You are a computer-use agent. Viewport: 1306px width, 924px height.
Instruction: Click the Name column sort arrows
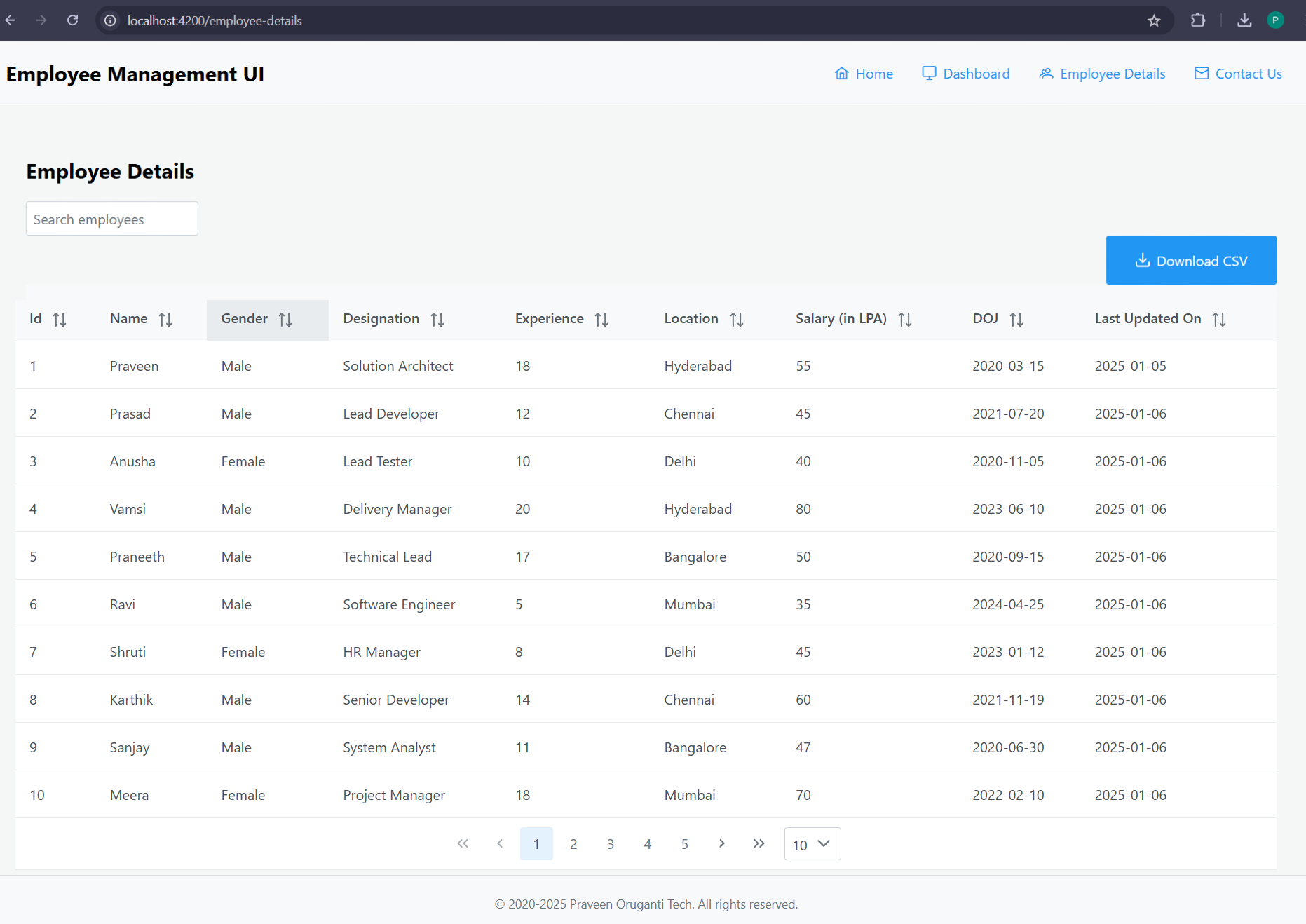coord(165,320)
